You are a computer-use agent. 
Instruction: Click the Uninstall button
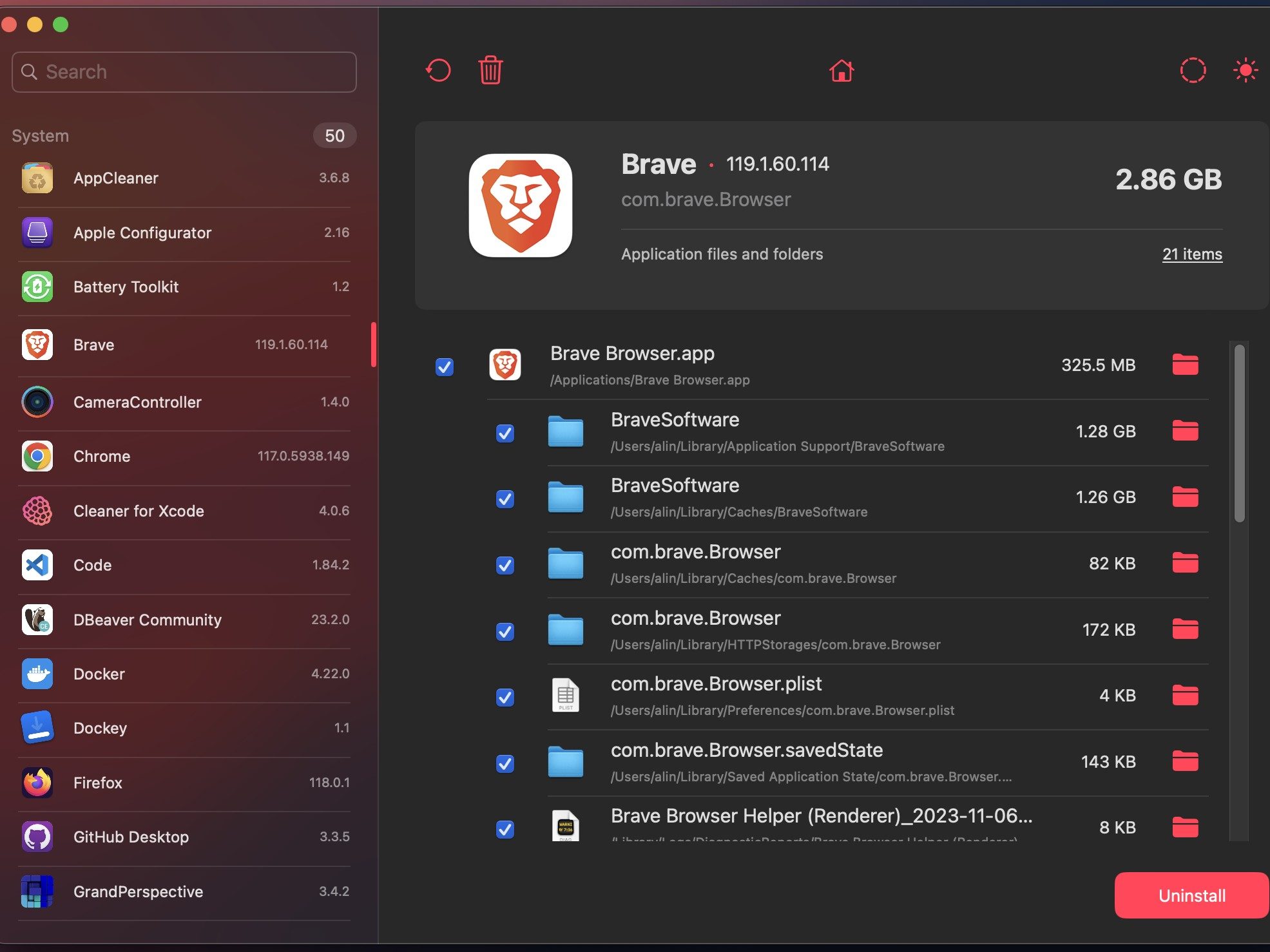pos(1191,895)
